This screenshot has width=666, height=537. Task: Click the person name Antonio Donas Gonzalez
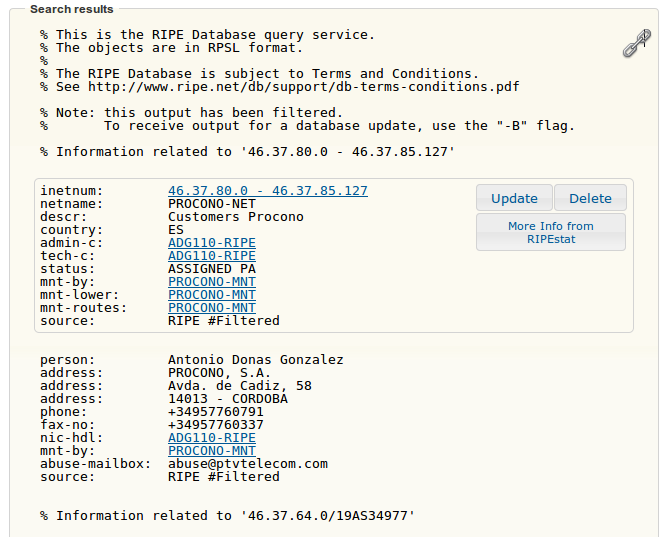pos(256,360)
